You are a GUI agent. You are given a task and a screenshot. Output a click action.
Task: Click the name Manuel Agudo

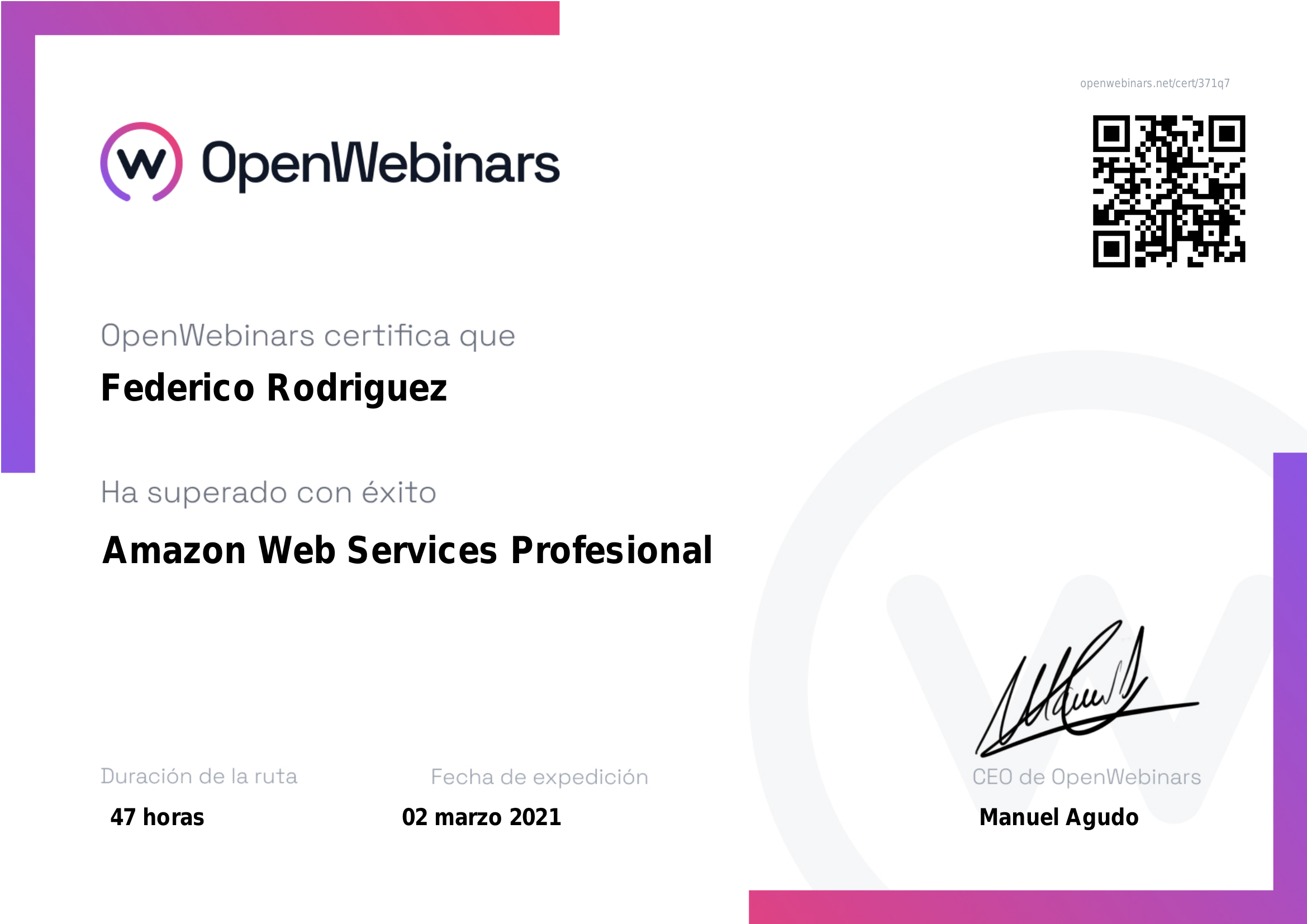(x=1059, y=818)
